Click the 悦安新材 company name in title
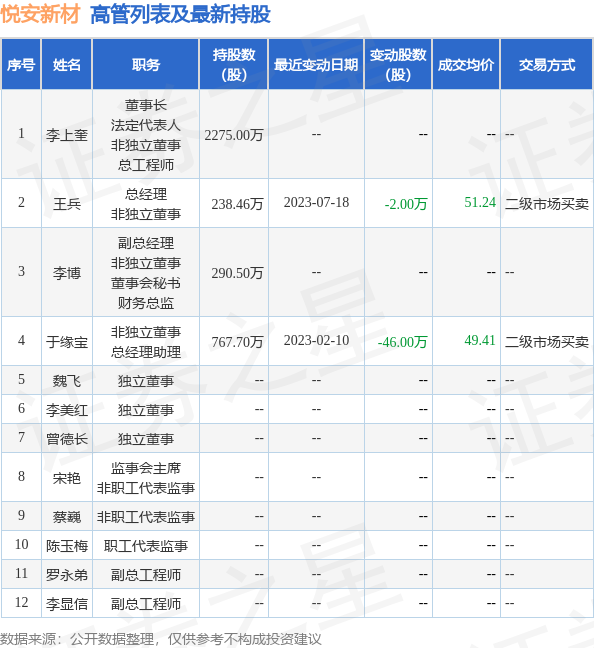The image size is (594, 648). (x=40, y=14)
